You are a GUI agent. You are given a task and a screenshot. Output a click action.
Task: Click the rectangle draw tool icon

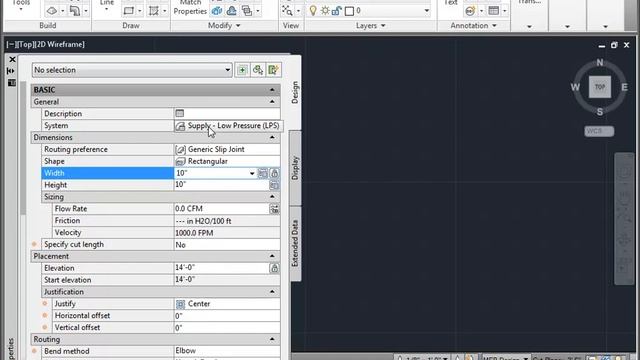pyautogui.click(x=129, y=11)
